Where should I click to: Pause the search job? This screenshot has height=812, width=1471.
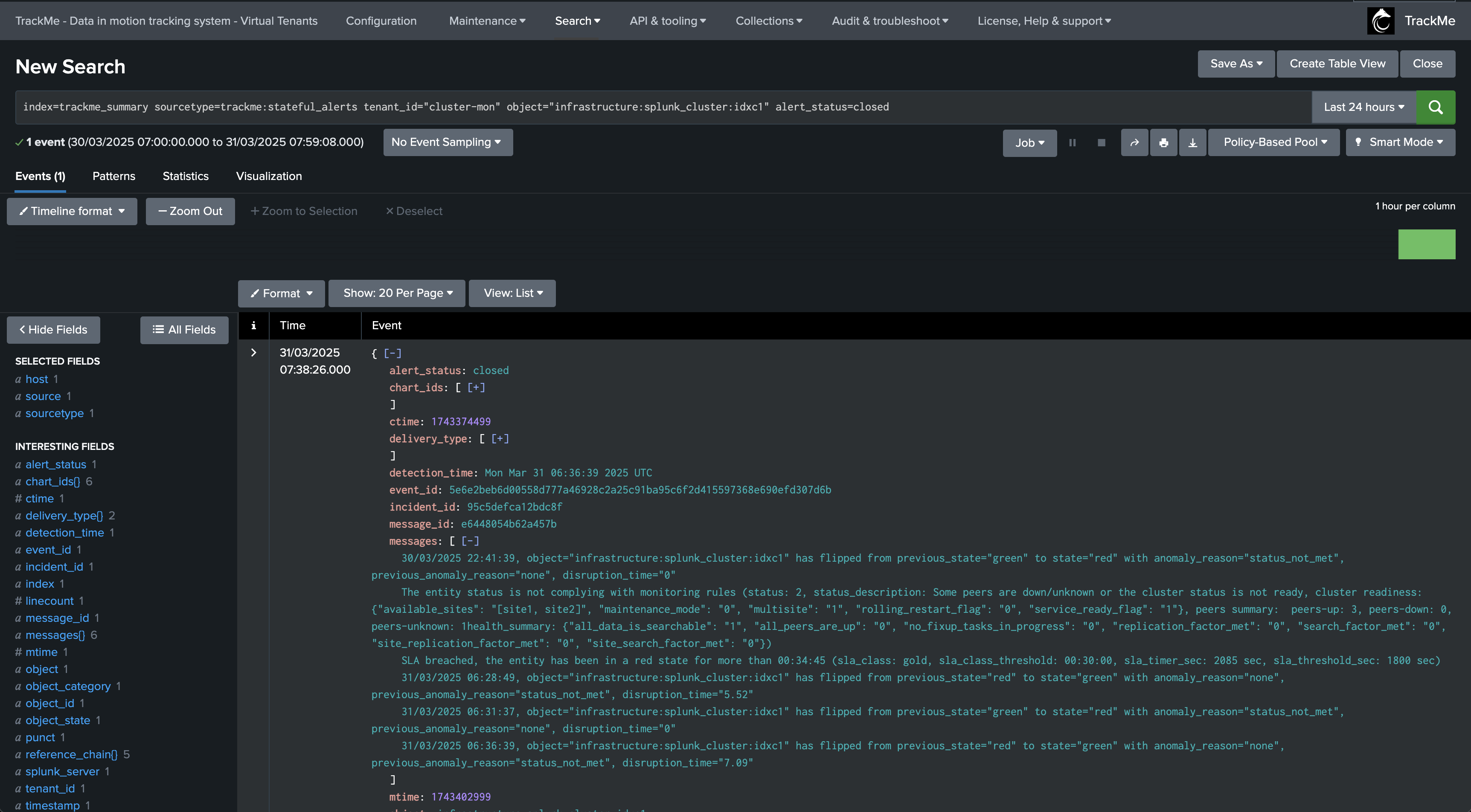pos(1073,143)
